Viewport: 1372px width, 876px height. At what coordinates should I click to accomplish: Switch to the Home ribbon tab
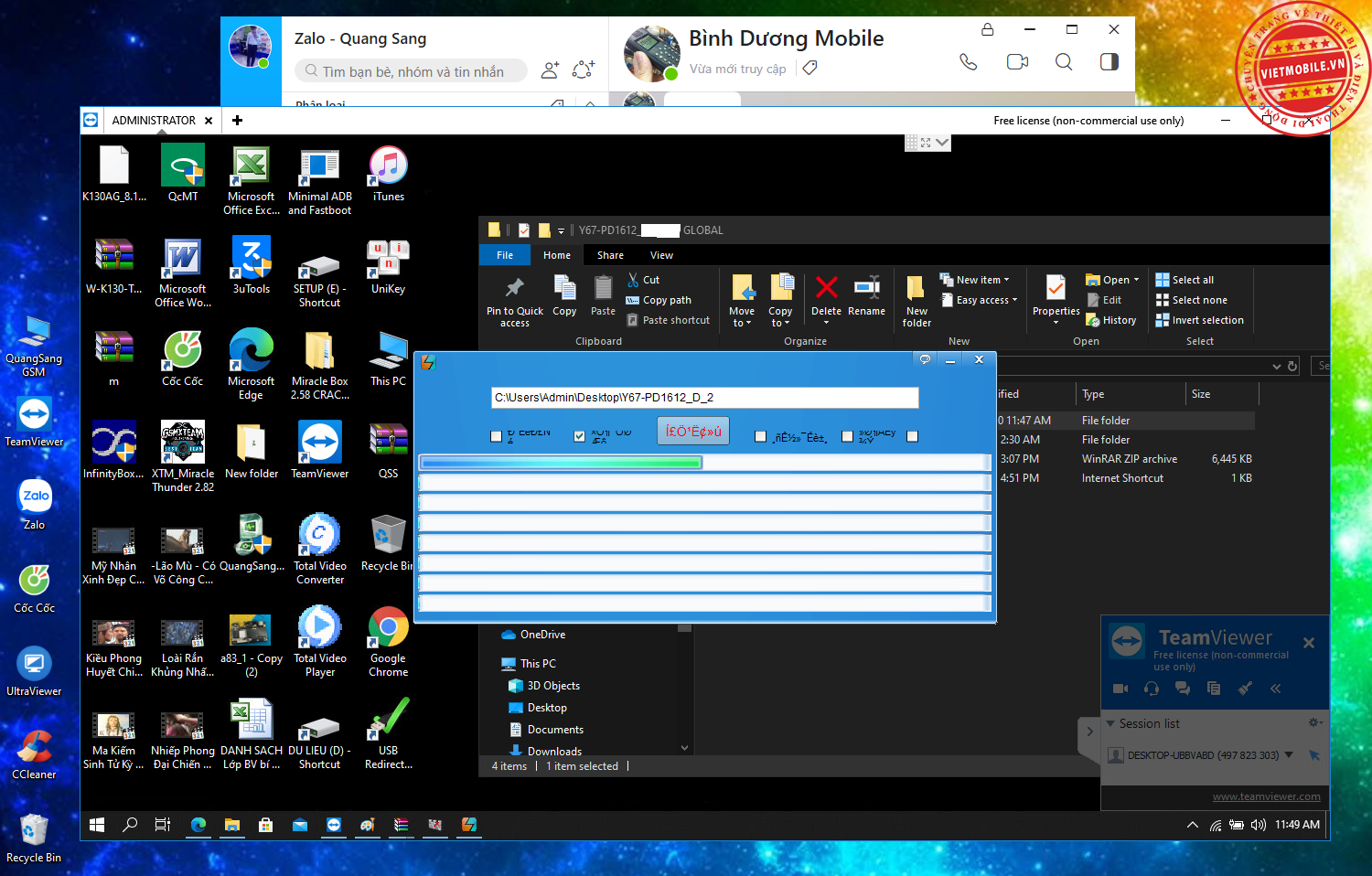coord(556,255)
